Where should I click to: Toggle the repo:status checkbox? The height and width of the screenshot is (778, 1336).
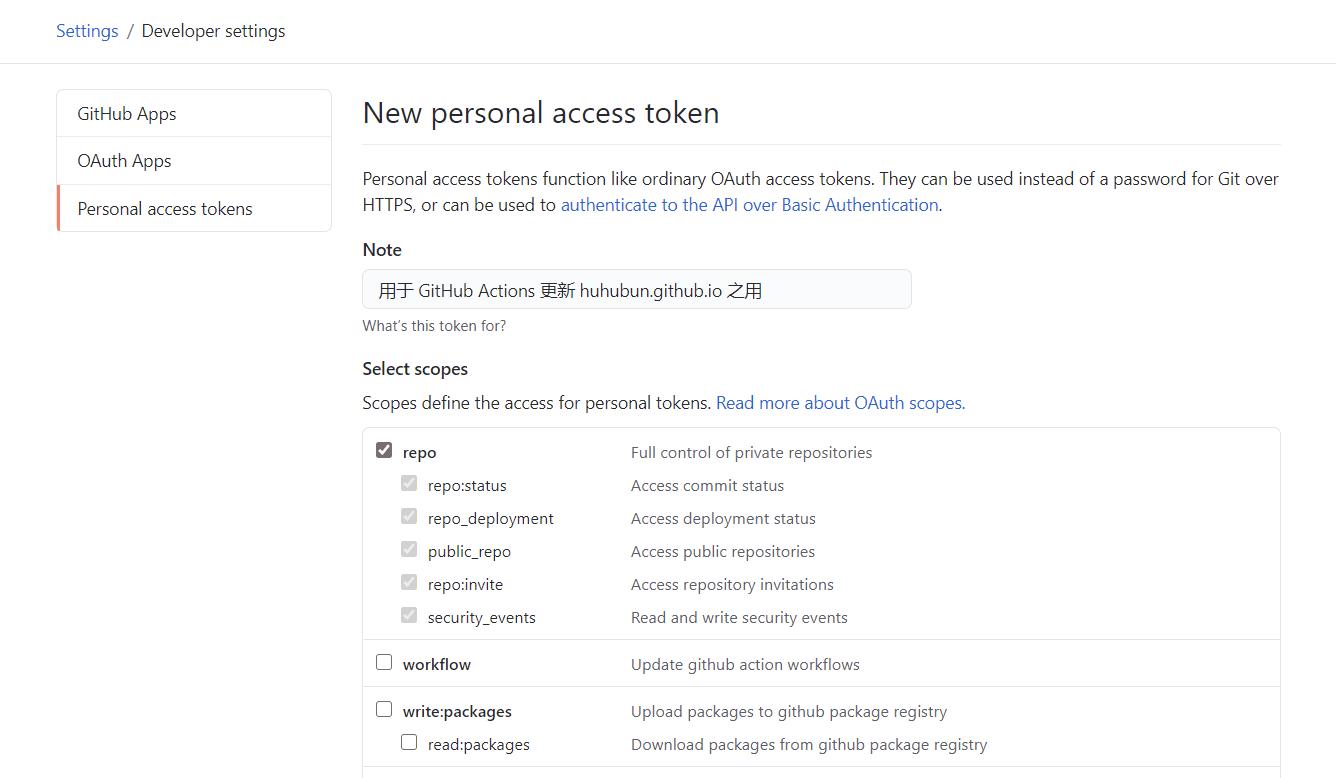coord(409,483)
